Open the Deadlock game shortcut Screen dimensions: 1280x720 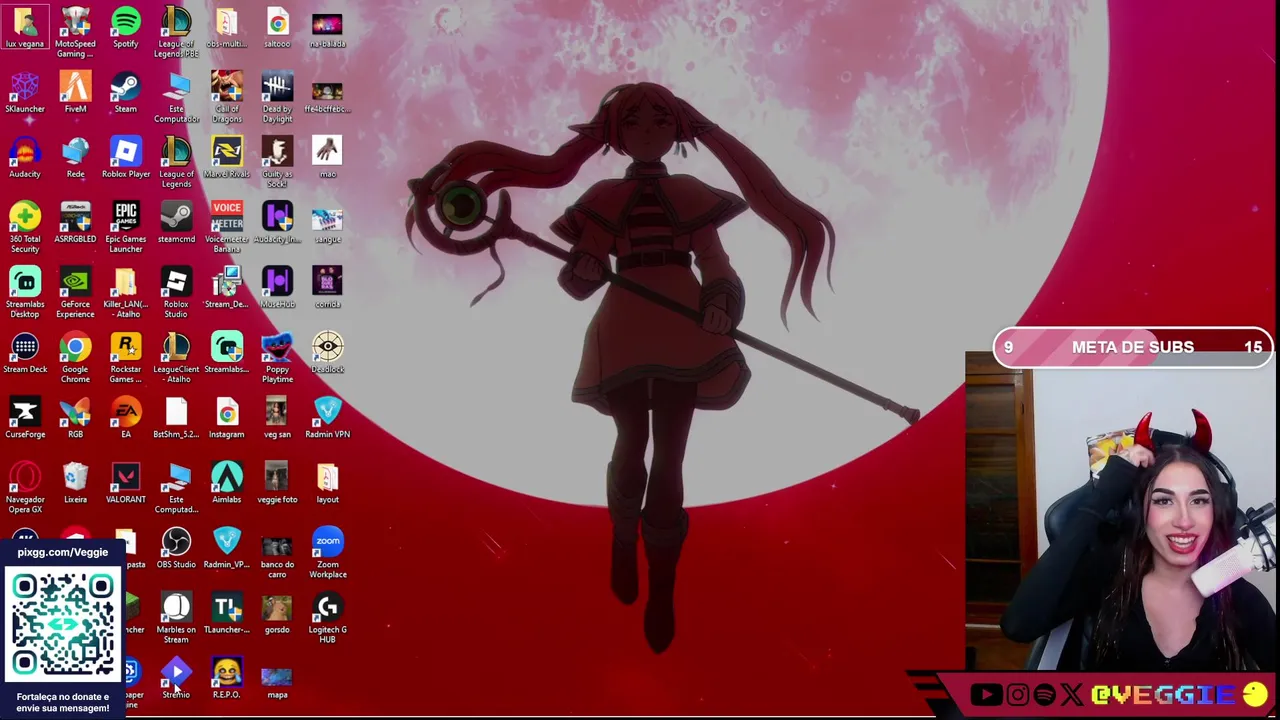(327, 353)
